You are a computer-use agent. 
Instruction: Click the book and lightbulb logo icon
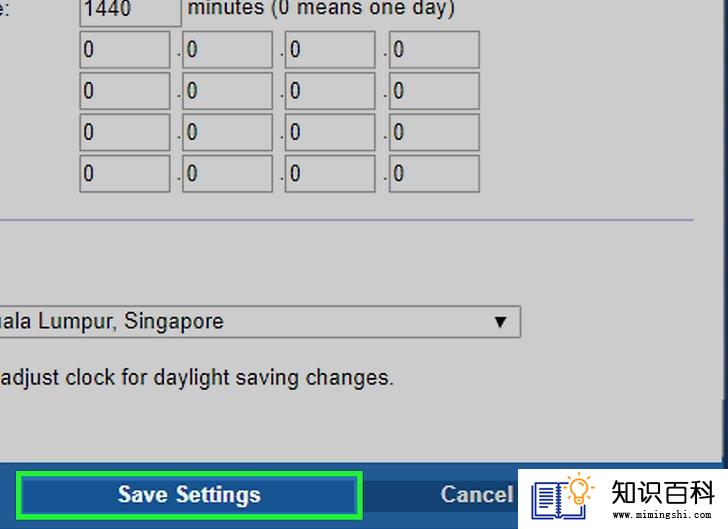tap(562, 496)
